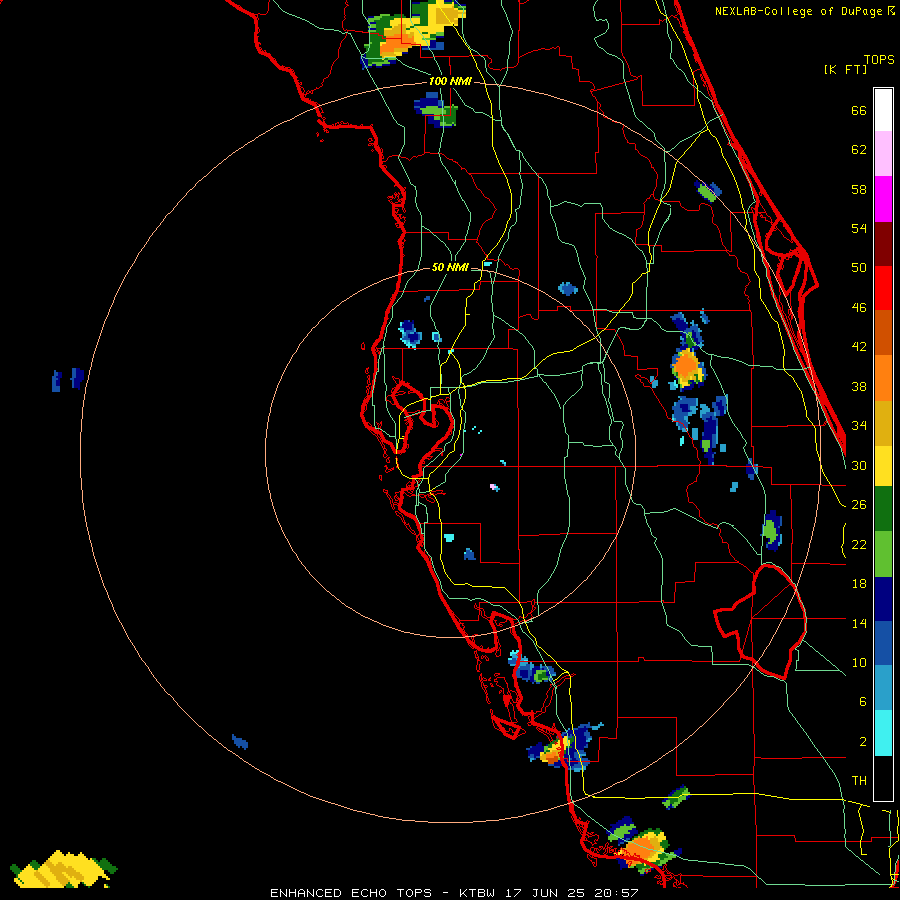Click the white swatch atop the tops legend

pos(883,110)
